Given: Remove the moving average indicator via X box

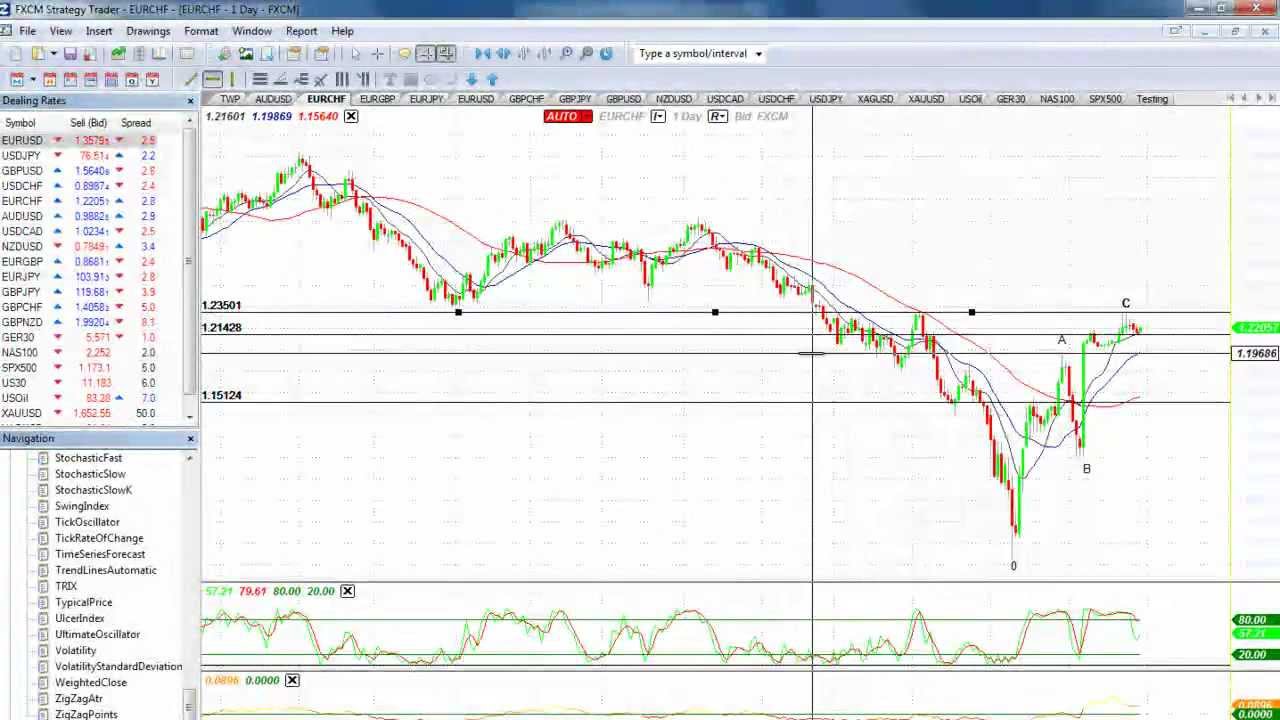Looking at the screenshot, I should [x=351, y=116].
